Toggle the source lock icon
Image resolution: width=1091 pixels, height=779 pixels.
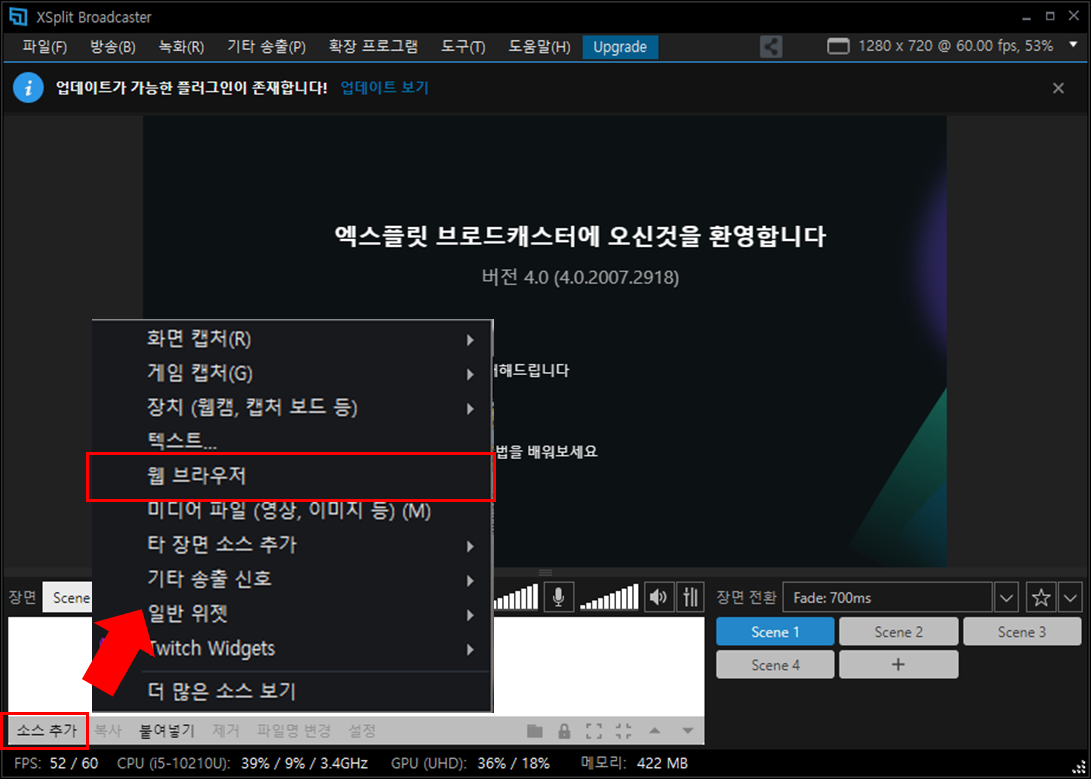coord(564,731)
